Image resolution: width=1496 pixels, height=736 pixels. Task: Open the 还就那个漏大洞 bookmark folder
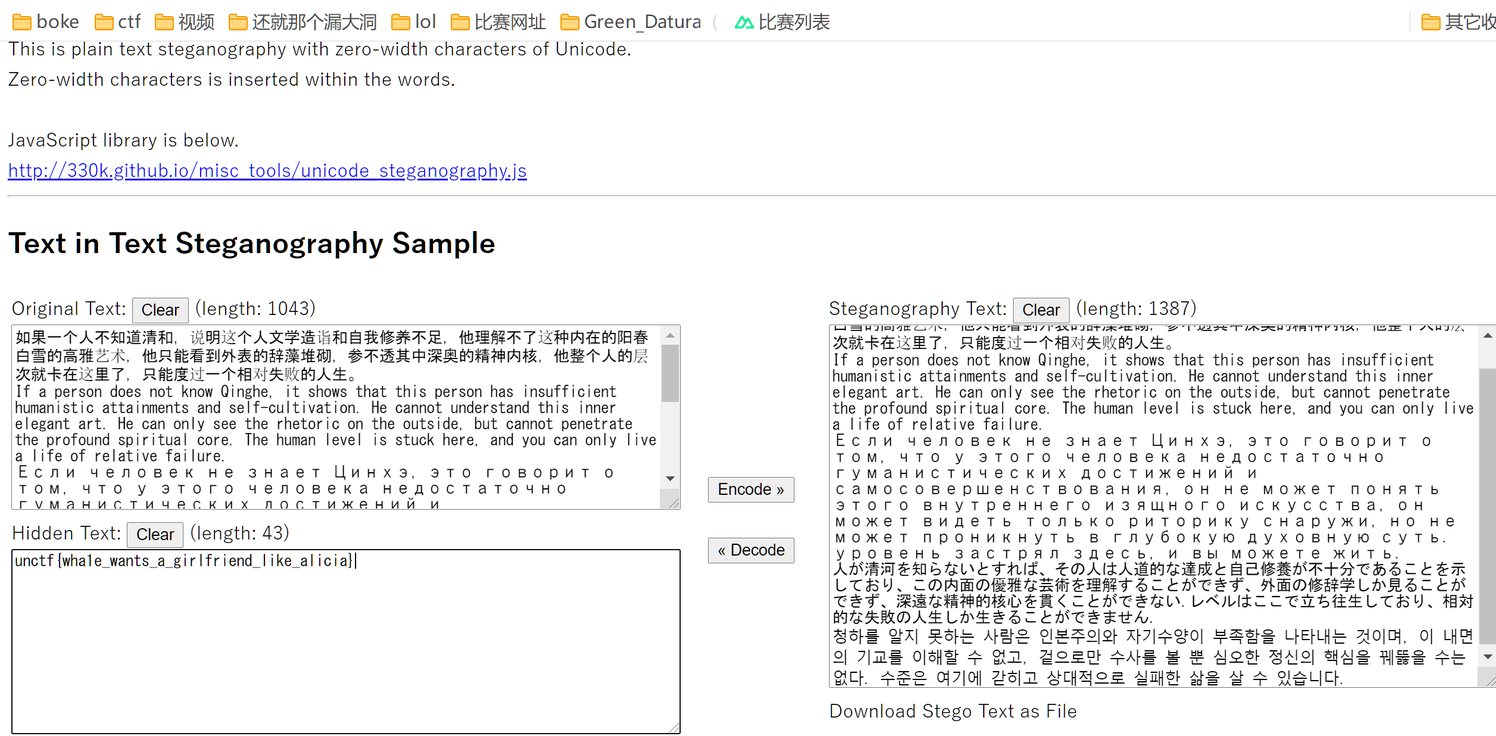(302, 21)
